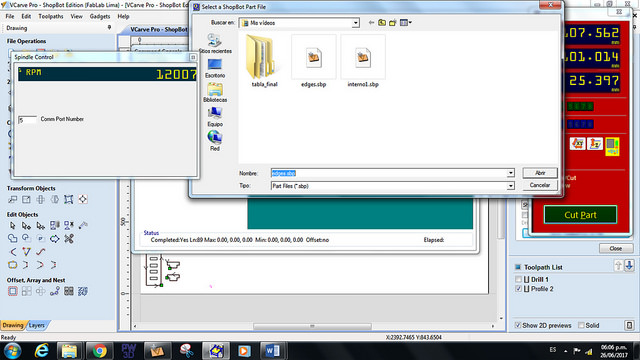The height and width of the screenshot is (360, 640).
Task: Open the view menu dropdown in file dialog
Action: [406, 23]
